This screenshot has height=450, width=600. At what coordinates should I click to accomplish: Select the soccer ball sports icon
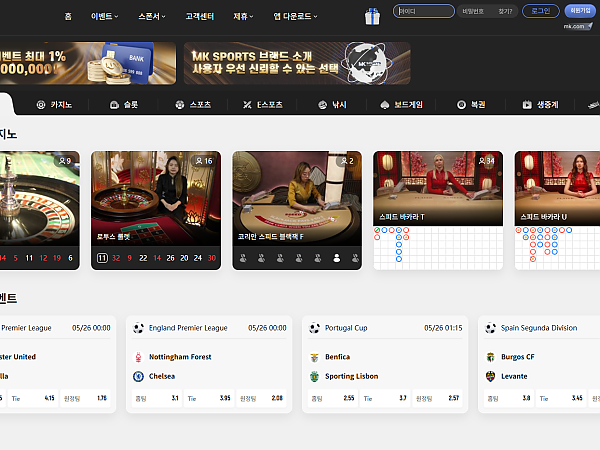click(179, 104)
